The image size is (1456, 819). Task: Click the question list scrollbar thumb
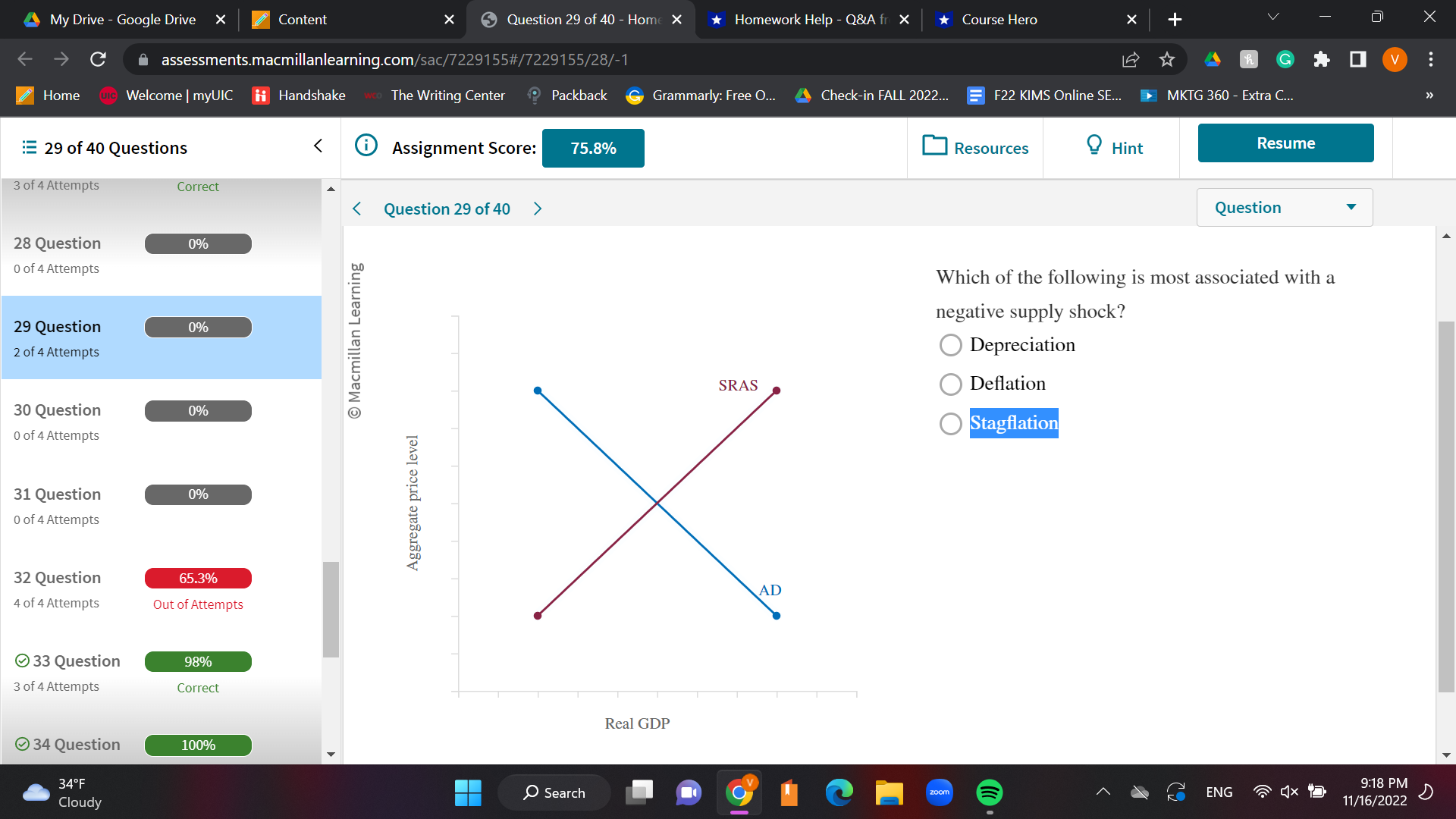(331, 609)
